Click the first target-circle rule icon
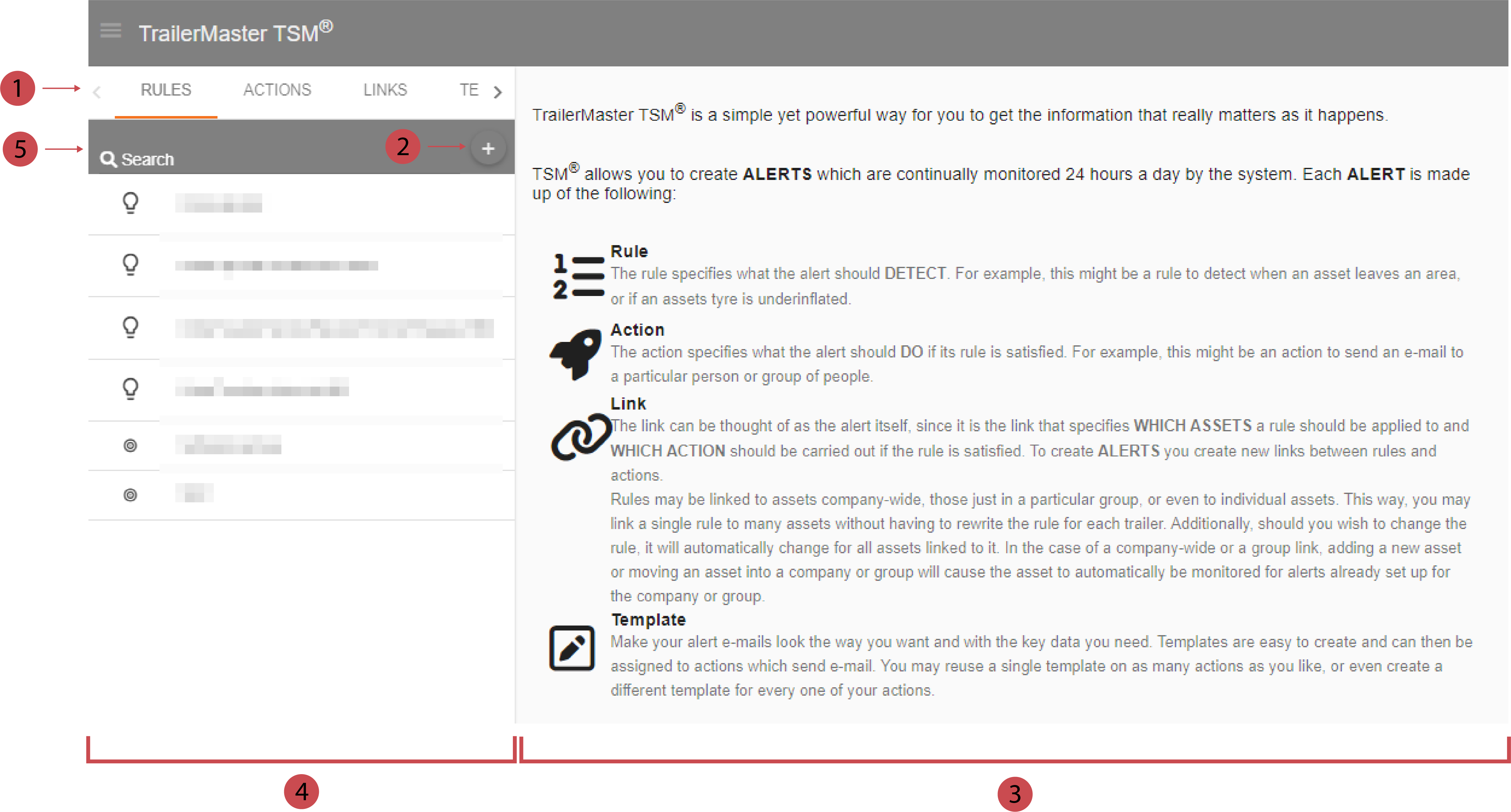Viewport: 1511px width, 812px height. (130, 446)
